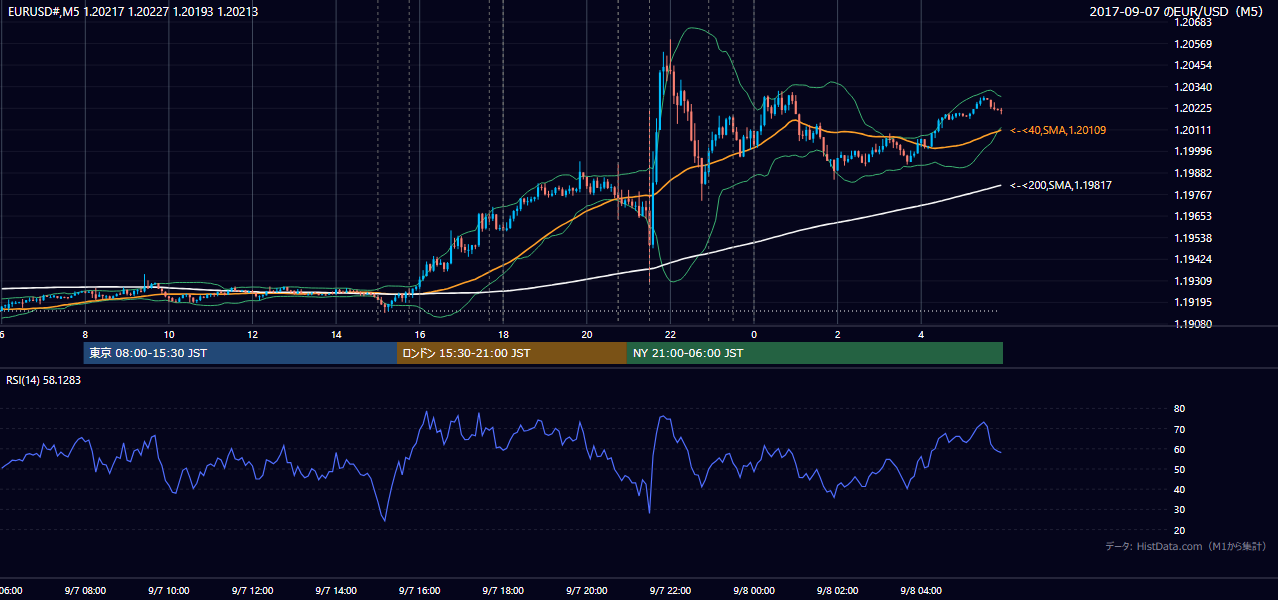
Task: Click price axis value 1.20225
Action: click(x=1195, y=108)
